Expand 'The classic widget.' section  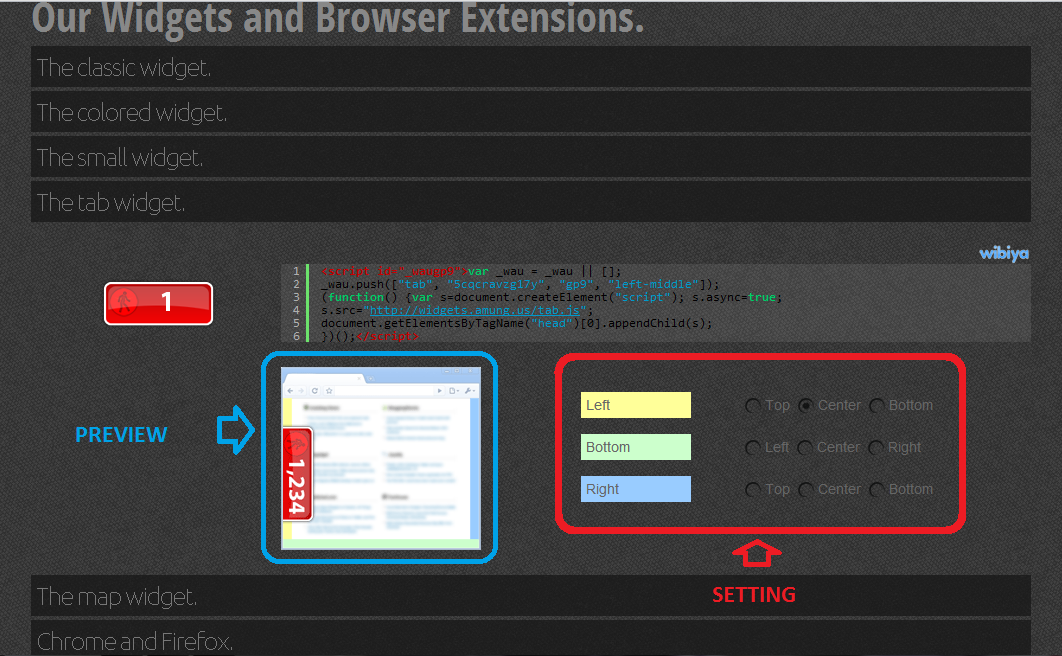530,67
